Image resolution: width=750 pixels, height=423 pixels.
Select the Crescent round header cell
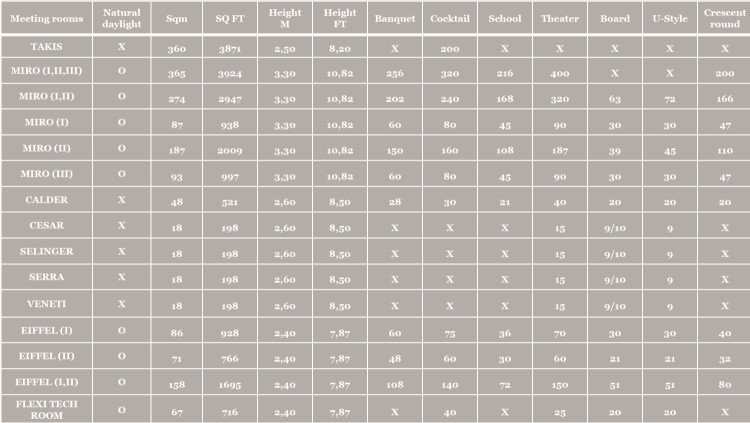coord(724,18)
